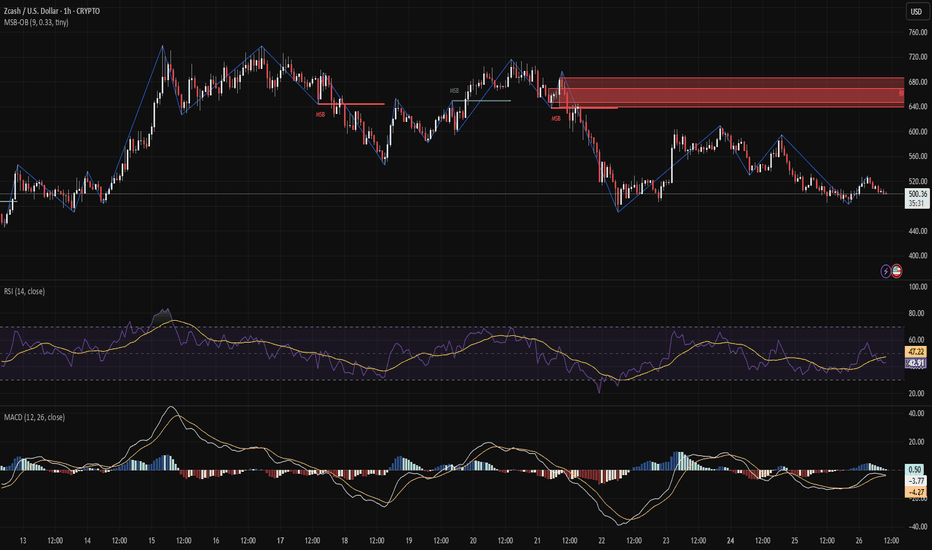Click the red MSB label near date 18
932x550 pixels.
(x=320, y=114)
